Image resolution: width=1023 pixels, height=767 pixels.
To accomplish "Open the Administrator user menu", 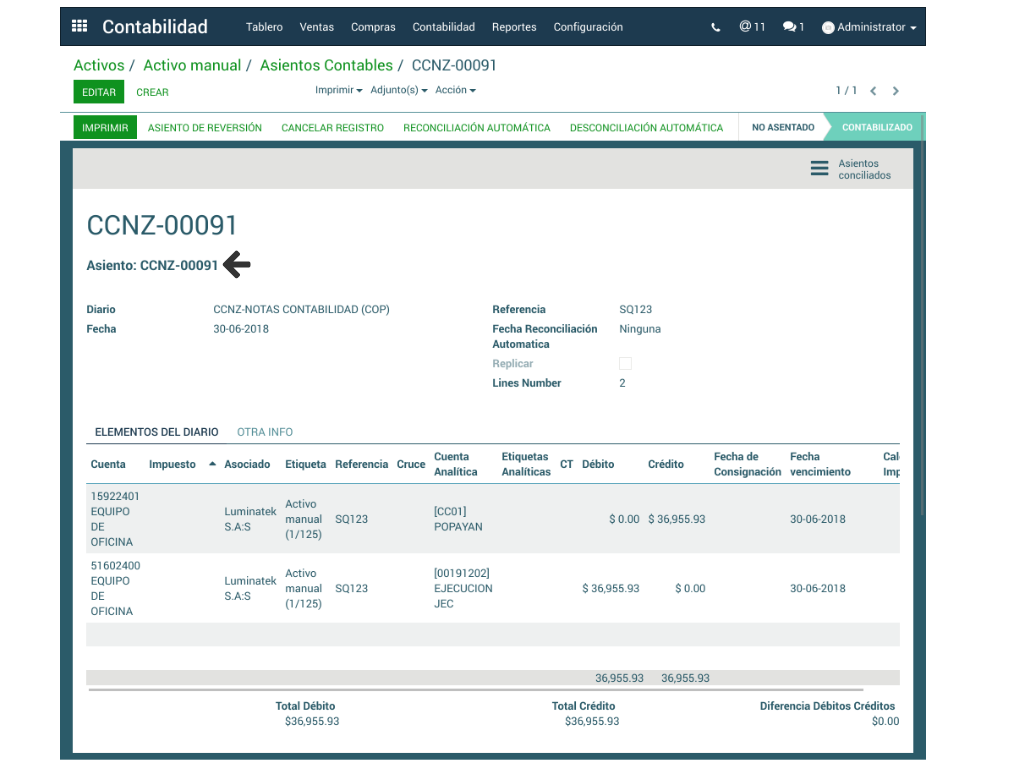I will [869, 27].
